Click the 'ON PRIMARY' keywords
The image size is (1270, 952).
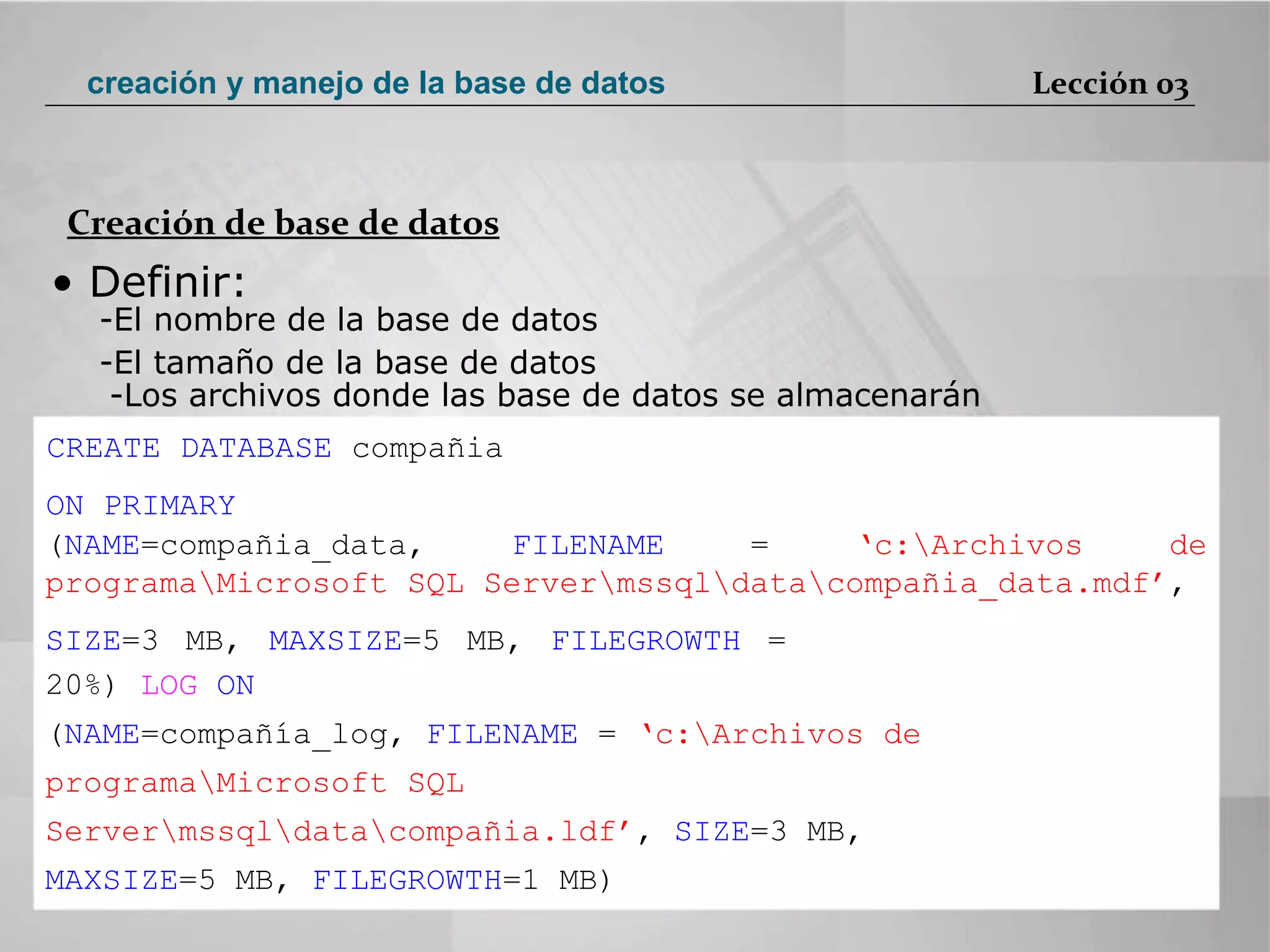(141, 506)
